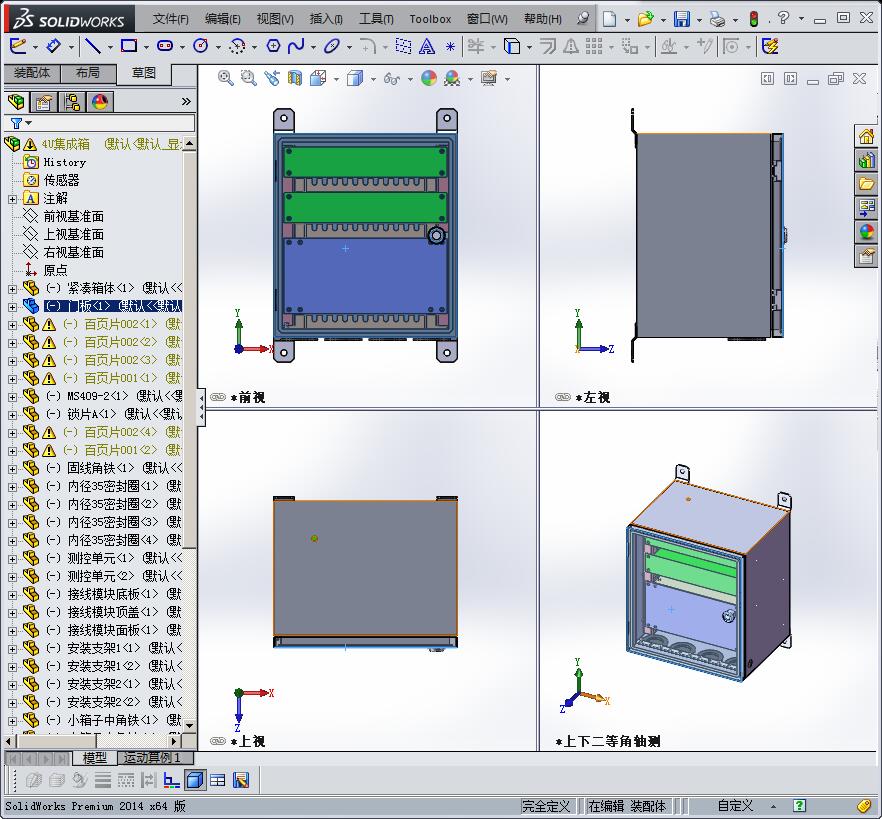Select the sketch Text tool
The height and width of the screenshot is (819, 882).
click(427, 46)
